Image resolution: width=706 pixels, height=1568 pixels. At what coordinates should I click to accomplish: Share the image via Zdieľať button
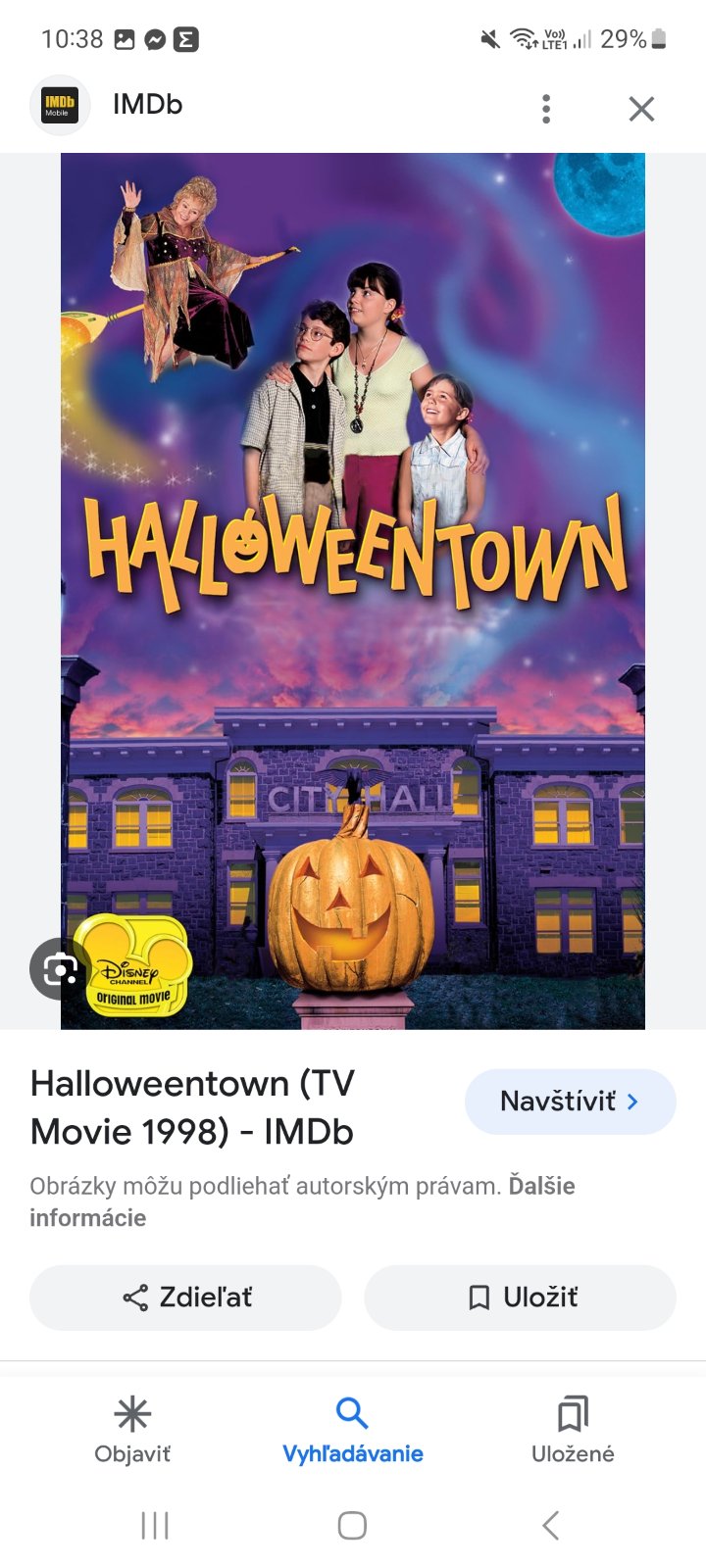point(185,1298)
